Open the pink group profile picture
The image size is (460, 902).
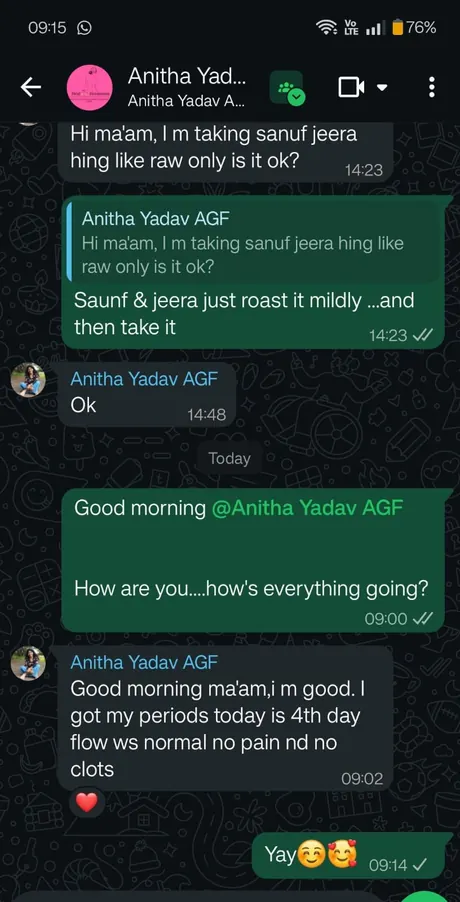(x=89, y=87)
